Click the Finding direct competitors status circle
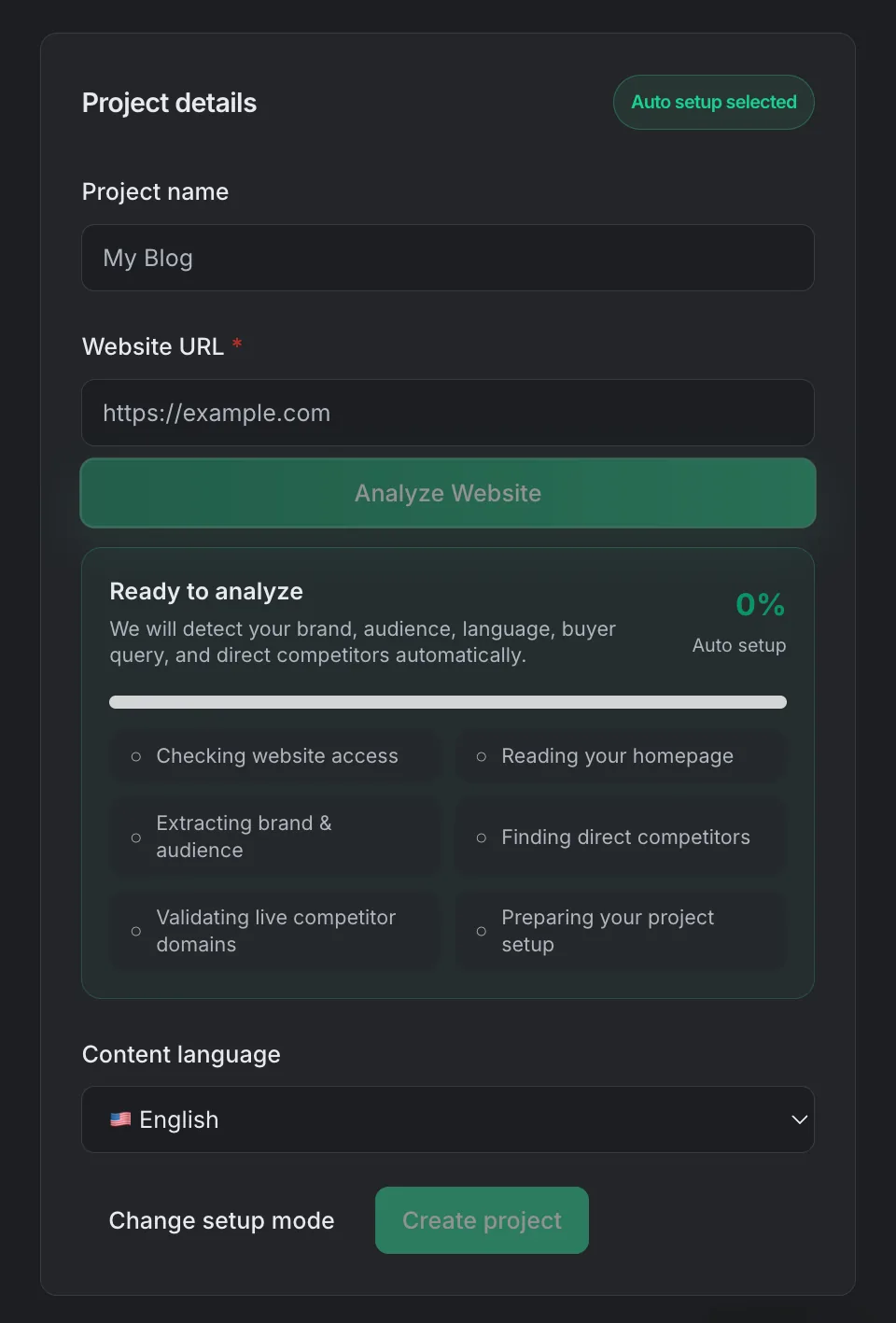The height and width of the screenshot is (1323, 896). click(482, 837)
